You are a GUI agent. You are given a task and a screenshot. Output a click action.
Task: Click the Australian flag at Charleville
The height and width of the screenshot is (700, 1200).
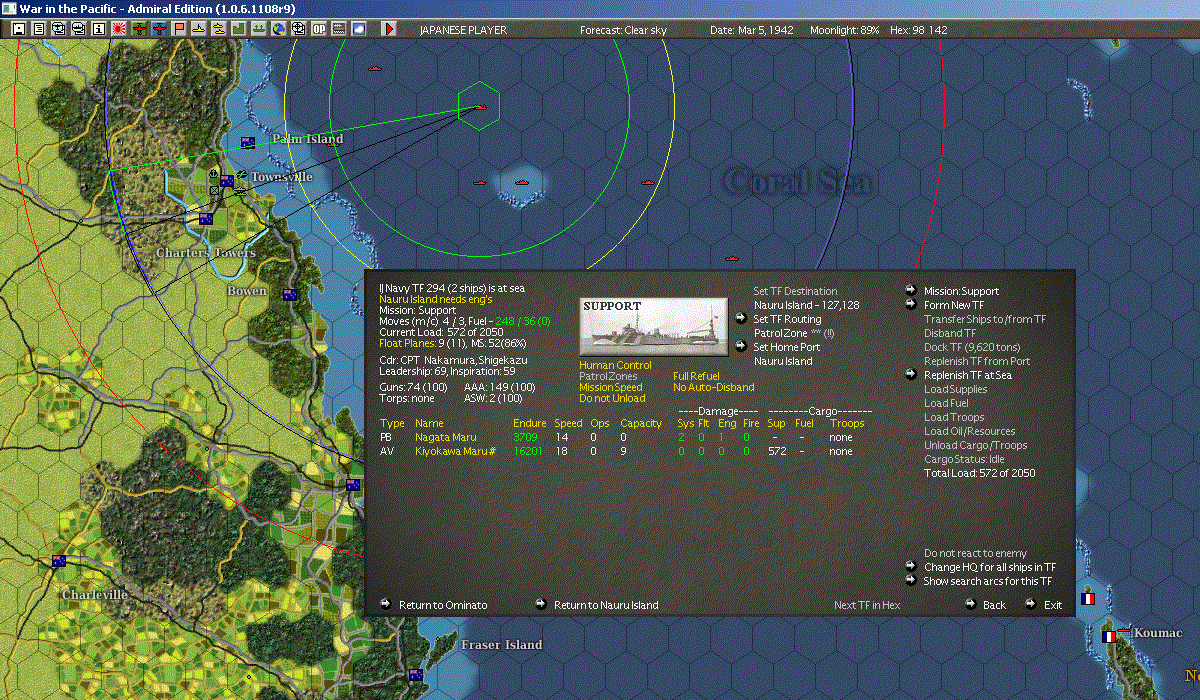(59, 562)
